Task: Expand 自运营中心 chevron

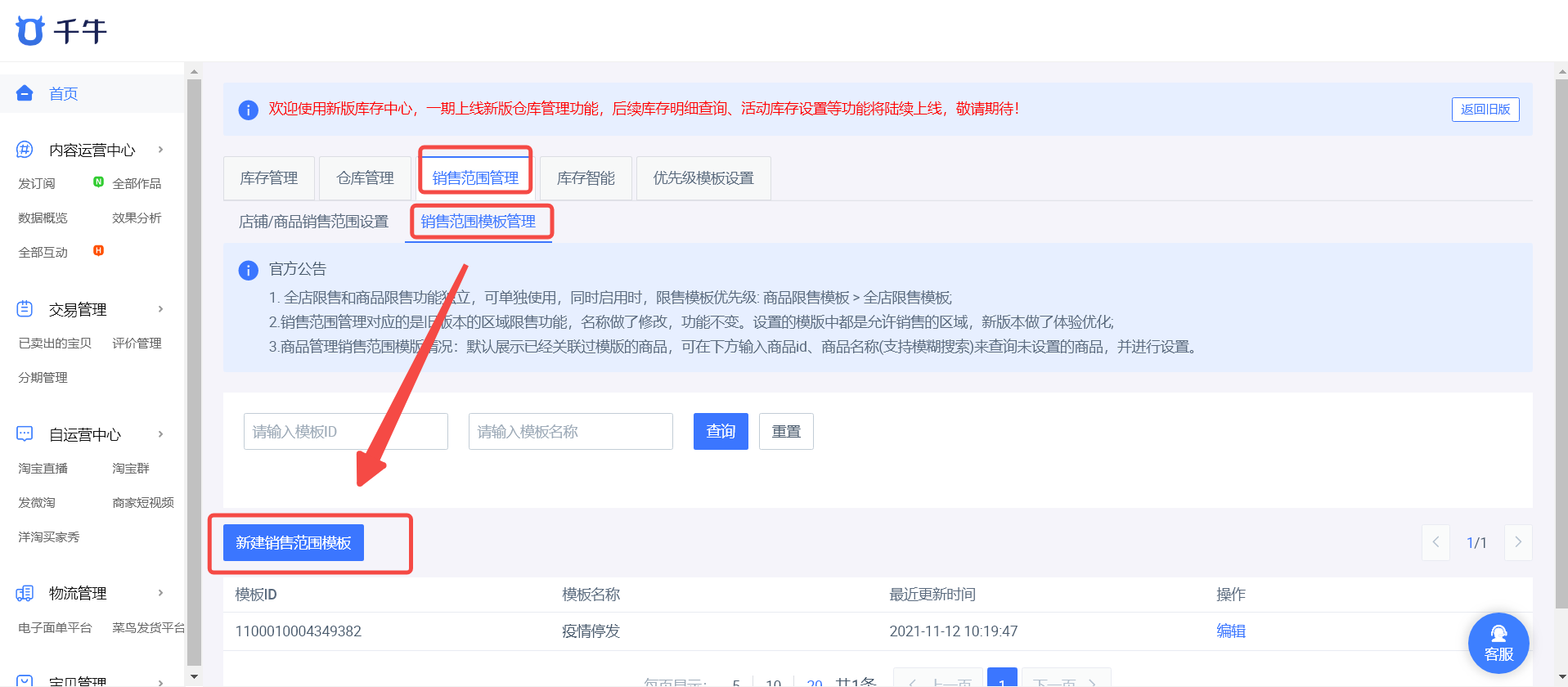Action: click(160, 434)
